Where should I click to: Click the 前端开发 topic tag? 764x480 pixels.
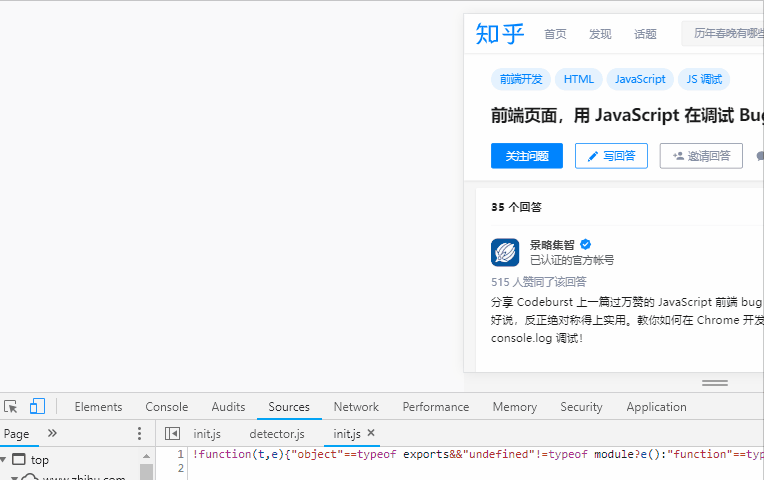pyautogui.click(x=521, y=79)
